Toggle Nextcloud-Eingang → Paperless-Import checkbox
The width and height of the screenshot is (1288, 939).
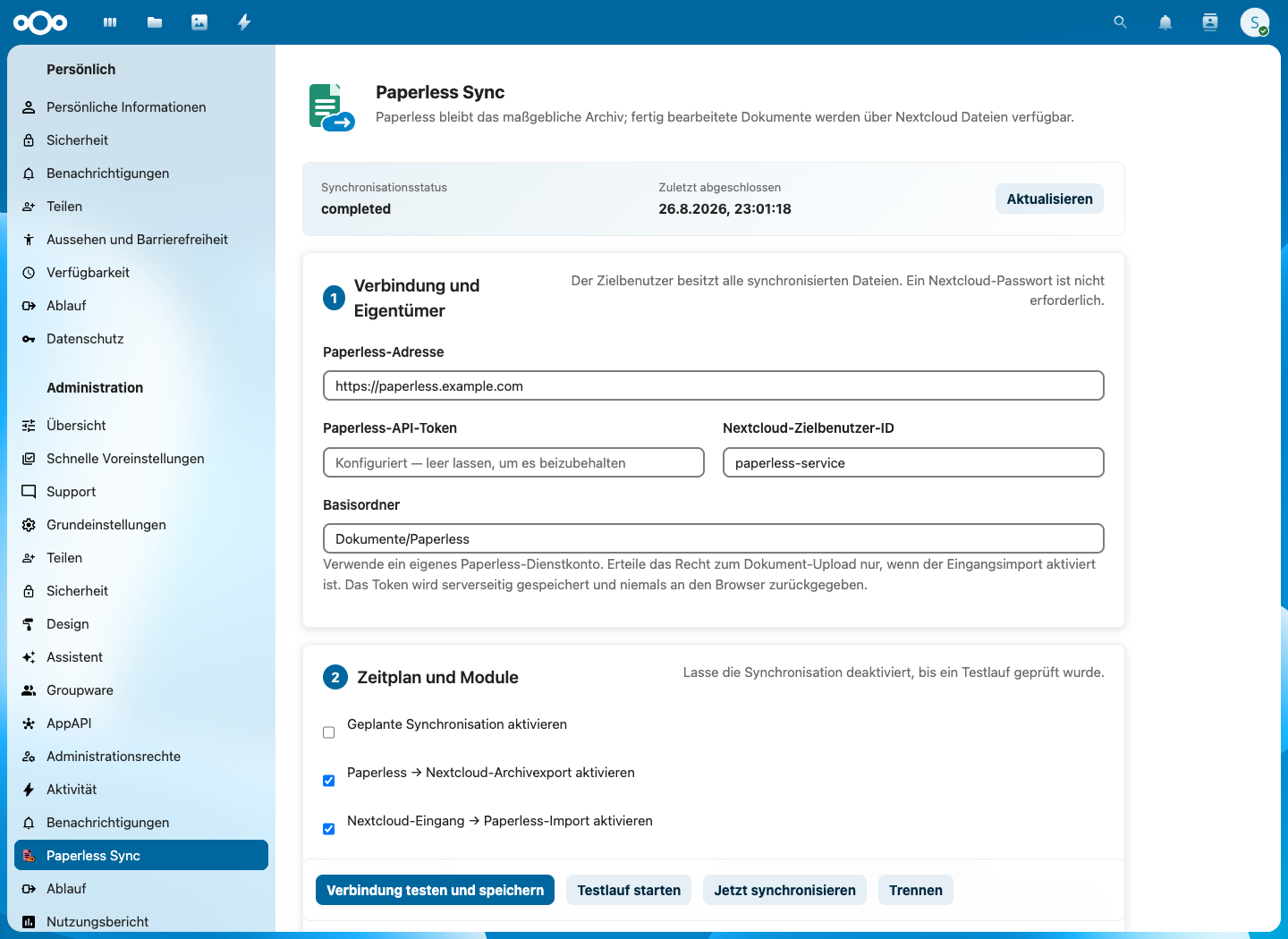328,829
